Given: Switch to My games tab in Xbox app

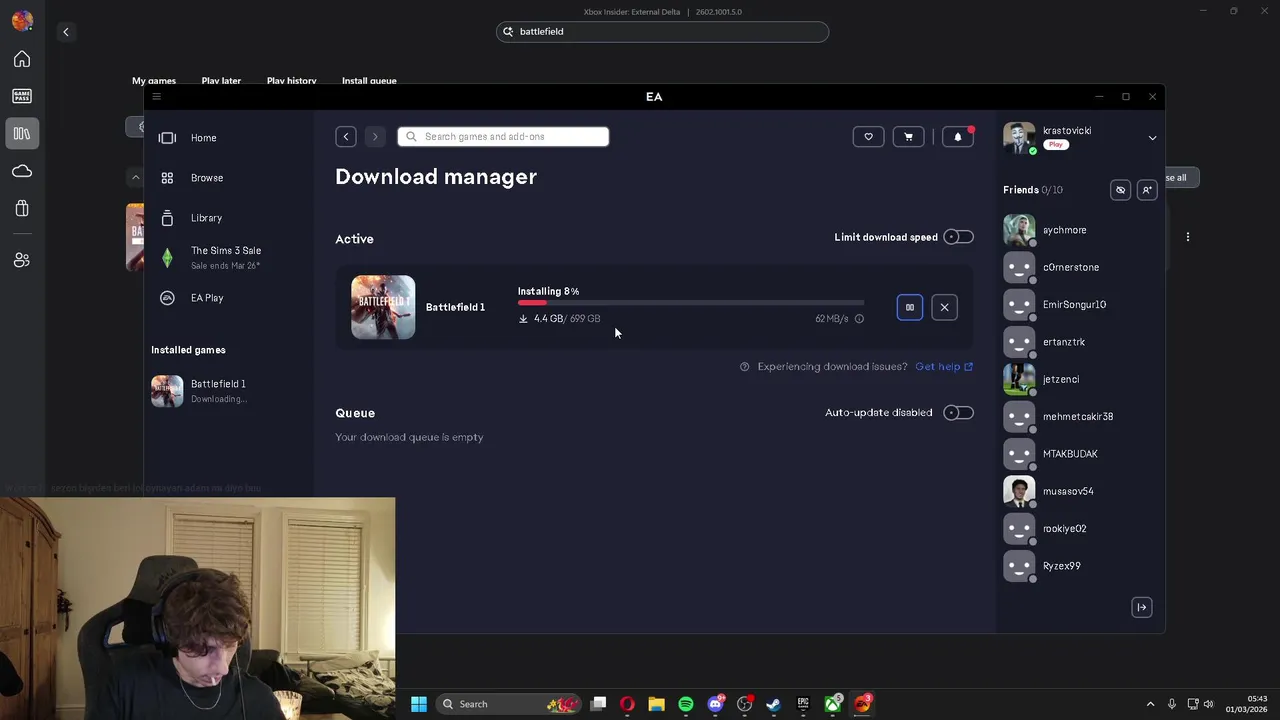Looking at the screenshot, I should coord(154,81).
